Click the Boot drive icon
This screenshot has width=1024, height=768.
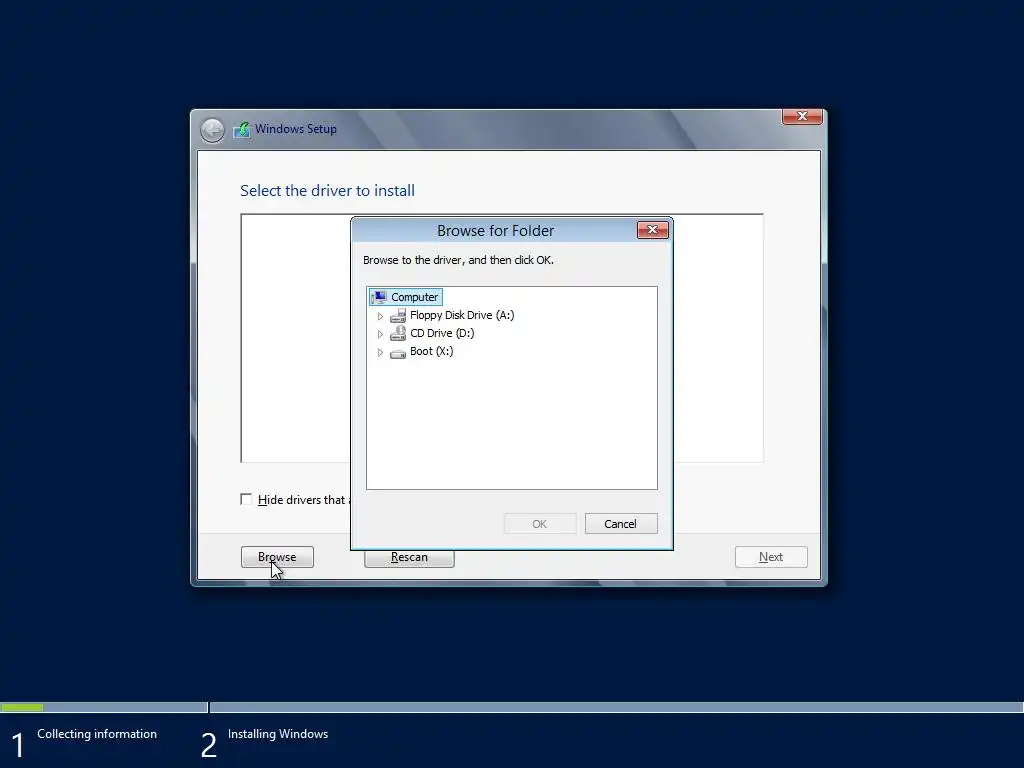398,353
